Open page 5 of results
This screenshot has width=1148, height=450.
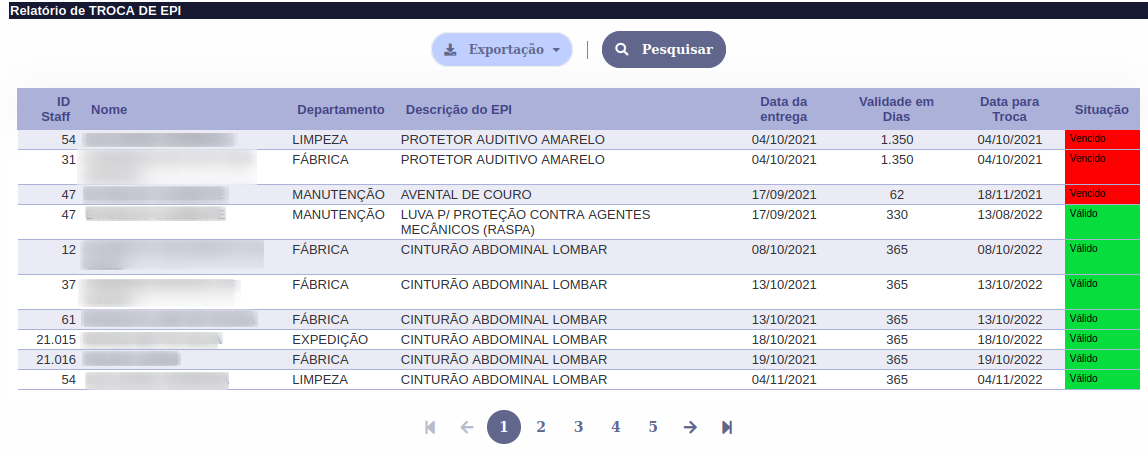[x=653, y=427]
